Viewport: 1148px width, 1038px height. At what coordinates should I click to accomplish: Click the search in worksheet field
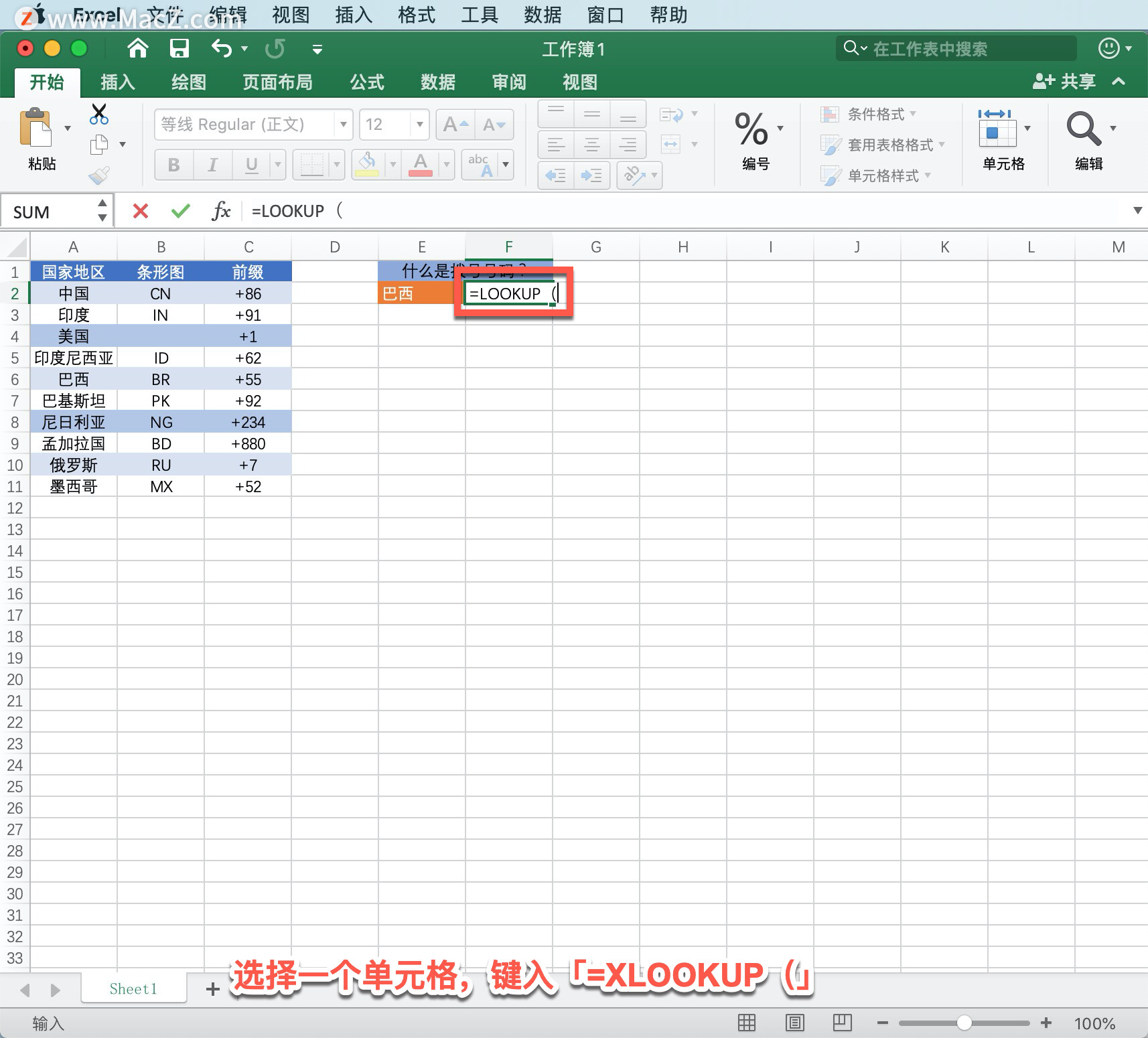(x=956, y=49)
